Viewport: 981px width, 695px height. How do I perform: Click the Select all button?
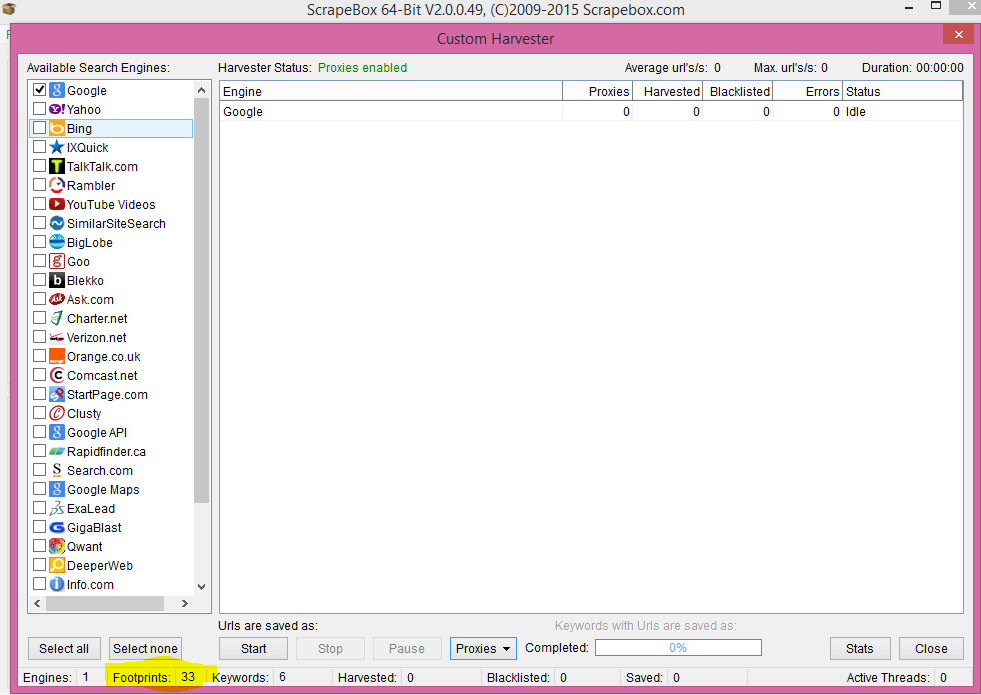pos(64,649)
